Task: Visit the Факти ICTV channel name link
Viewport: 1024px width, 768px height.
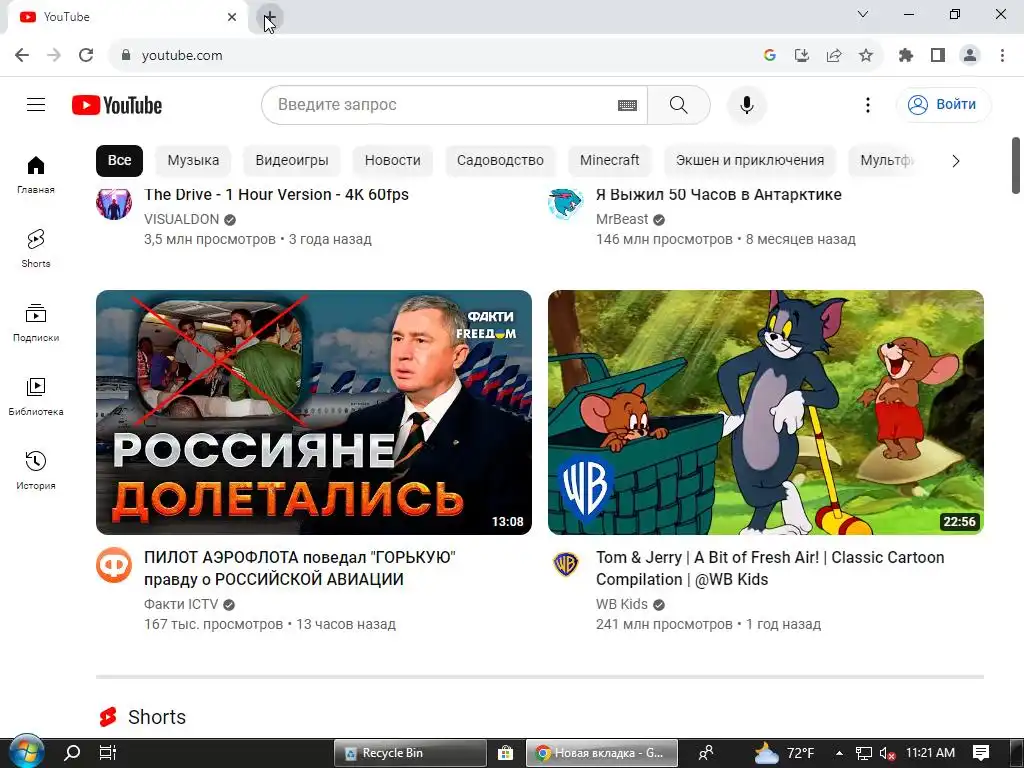Action: click(181, 604)
